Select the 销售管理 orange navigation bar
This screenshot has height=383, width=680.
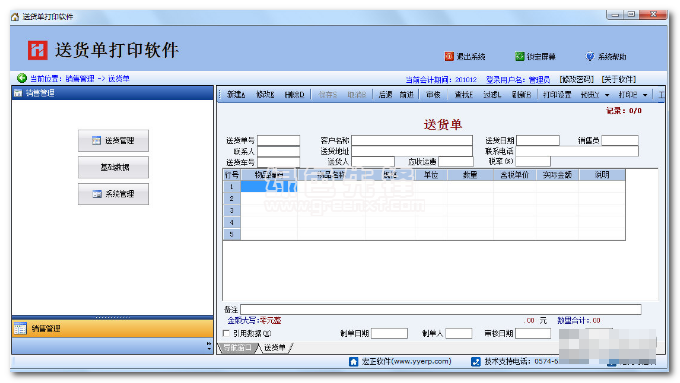coord(112,328)
